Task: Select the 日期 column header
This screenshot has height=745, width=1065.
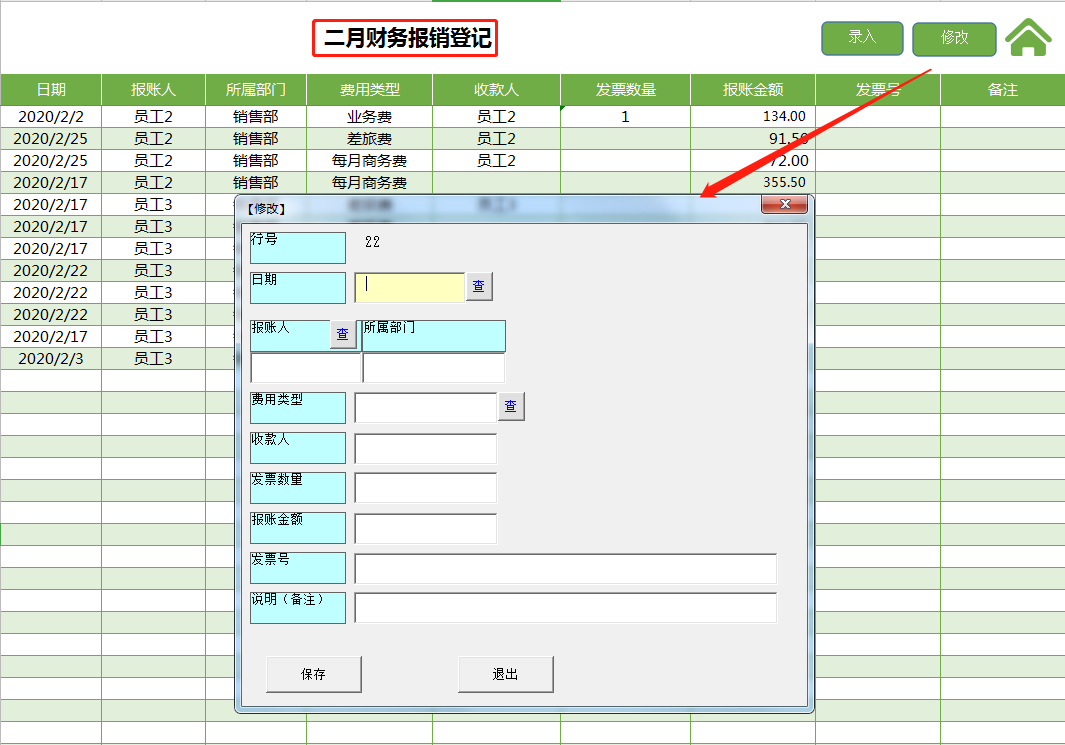Action: (50, 89)
